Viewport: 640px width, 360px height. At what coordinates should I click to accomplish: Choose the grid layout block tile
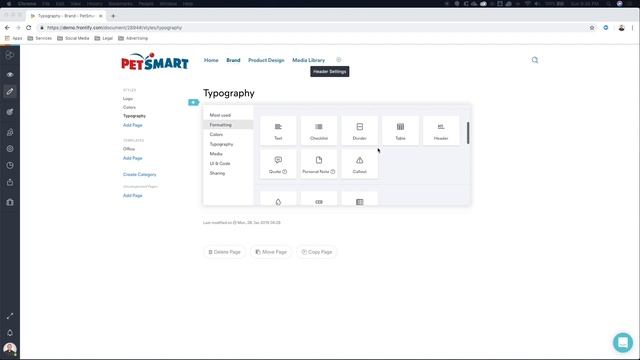point(360,199)
